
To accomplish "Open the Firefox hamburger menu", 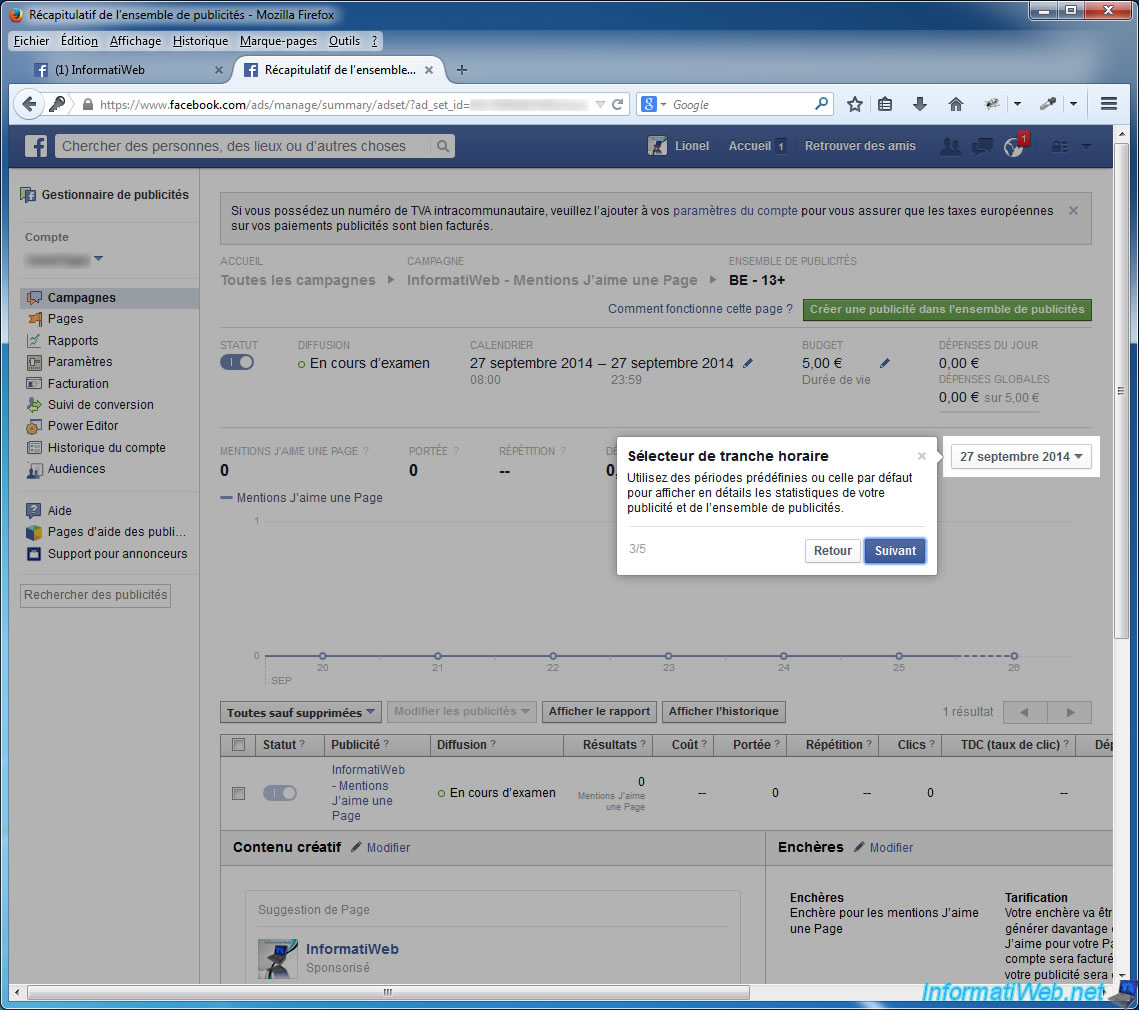I will pyautogui.click(x=1108, y=104).
